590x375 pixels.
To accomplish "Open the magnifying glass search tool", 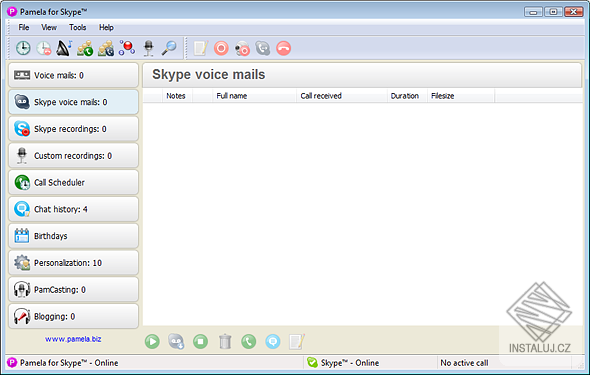I will (169, 48).
